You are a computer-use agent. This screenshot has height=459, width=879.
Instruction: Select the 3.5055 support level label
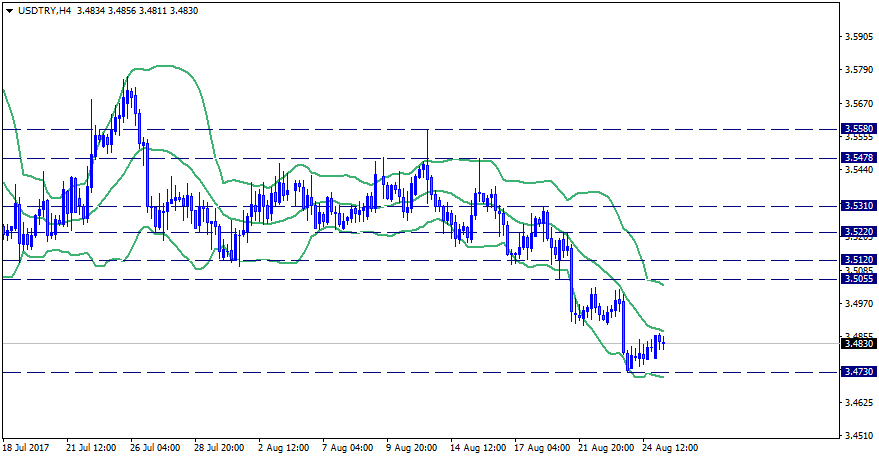(x=859, y=279)
